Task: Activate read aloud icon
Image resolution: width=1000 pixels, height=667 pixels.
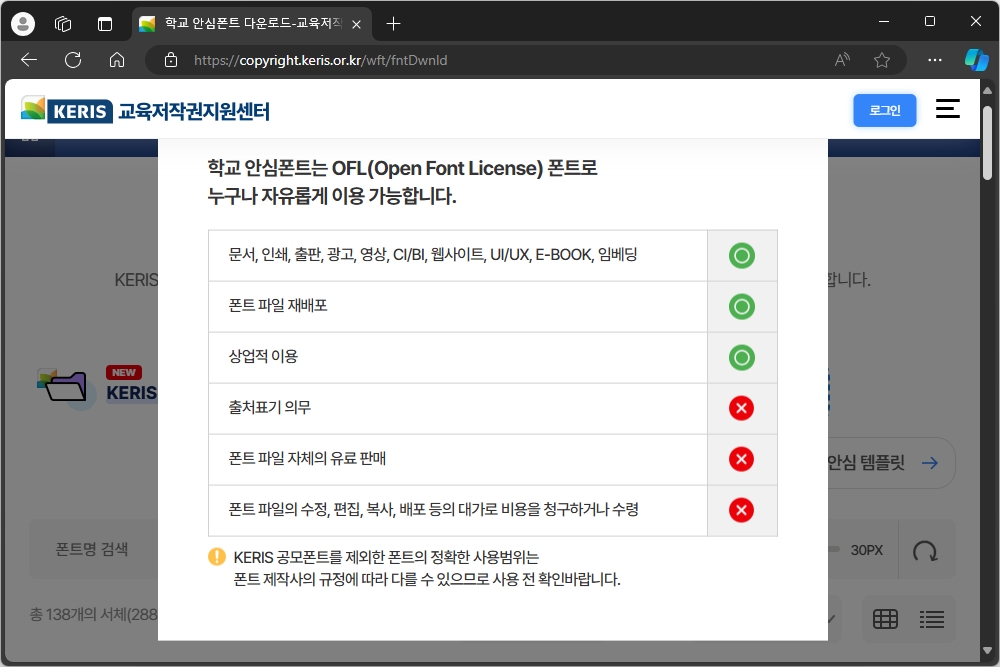Action: point(842,60)
